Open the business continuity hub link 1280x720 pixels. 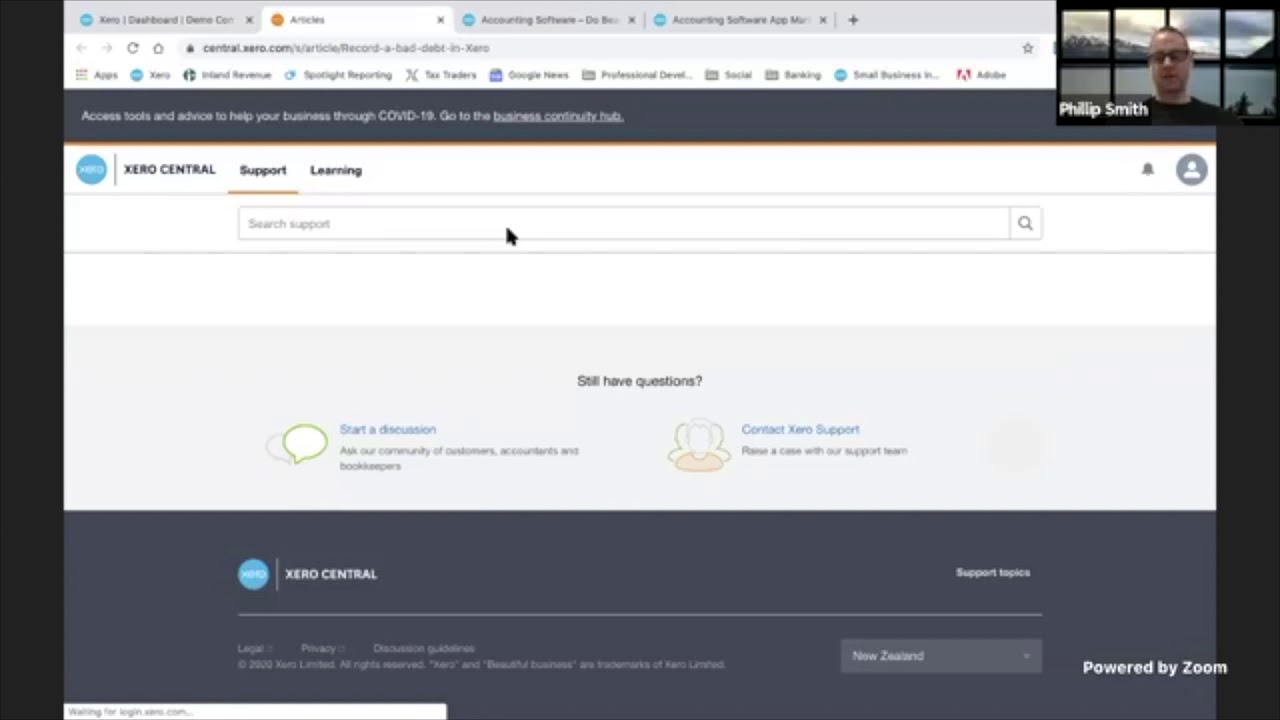point(558,116)
